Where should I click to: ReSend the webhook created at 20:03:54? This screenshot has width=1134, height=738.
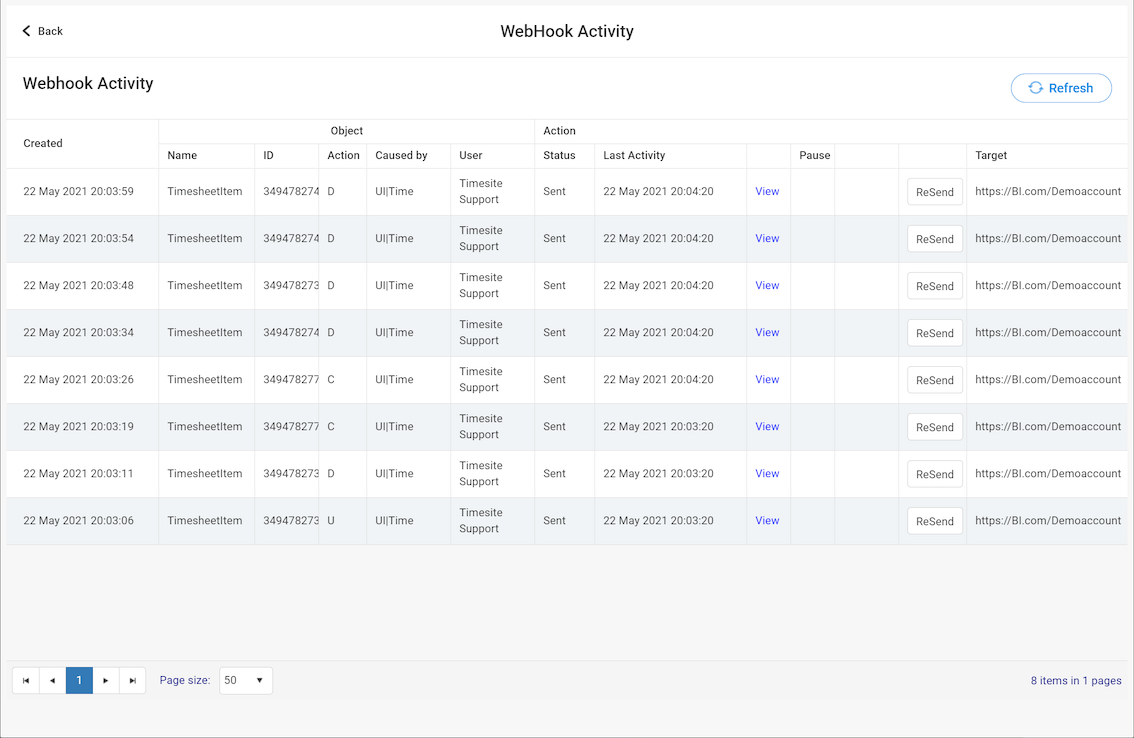[x=935, y=239]
